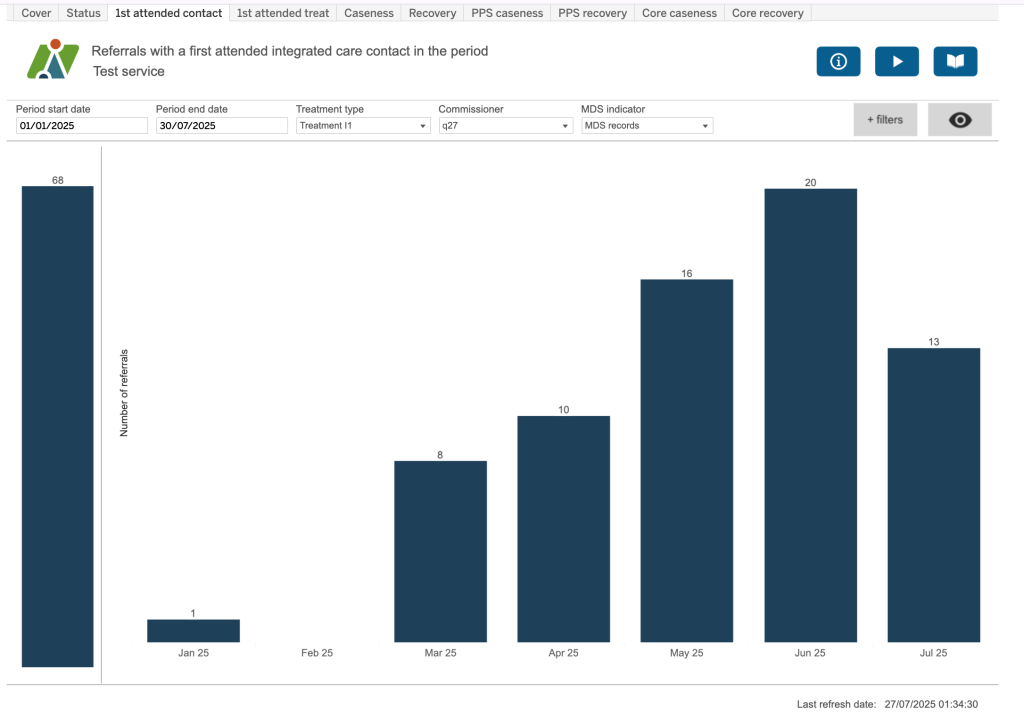The image size is (1024, 720).
Task: Select the Jun 25 bar
Action: coord(810,415)
